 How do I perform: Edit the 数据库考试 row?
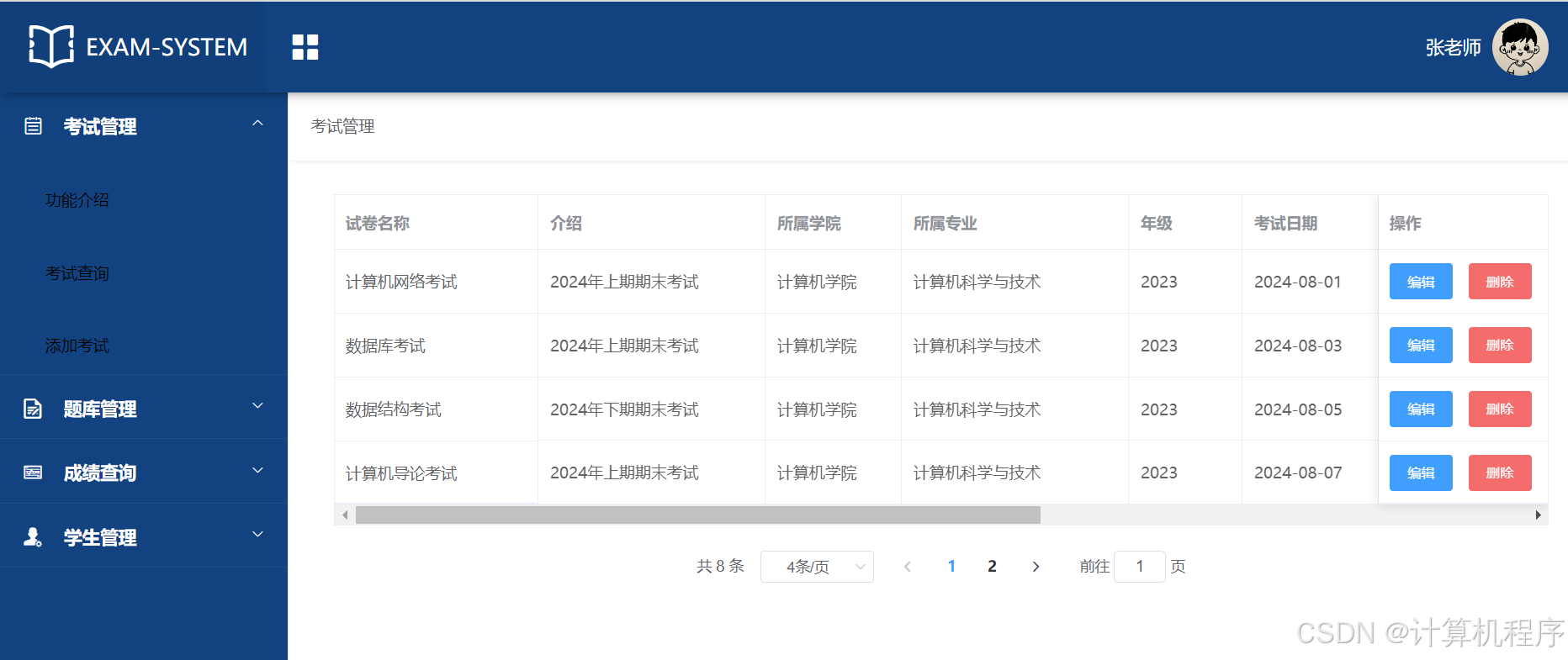coord(1421,346)
